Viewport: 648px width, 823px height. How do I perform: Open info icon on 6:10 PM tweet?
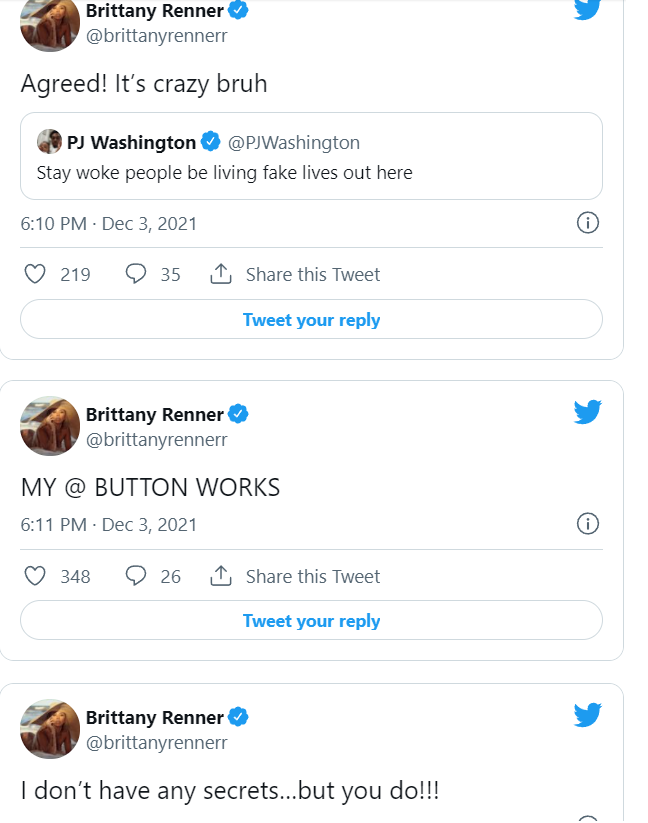[x=588, y=223]
